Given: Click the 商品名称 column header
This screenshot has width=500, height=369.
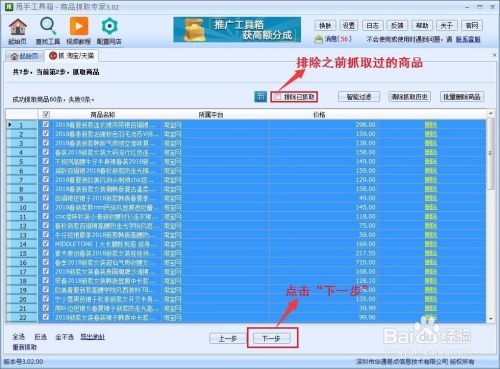Looking at the screenshot, I should pyautogui.click(x=102, y=115).
